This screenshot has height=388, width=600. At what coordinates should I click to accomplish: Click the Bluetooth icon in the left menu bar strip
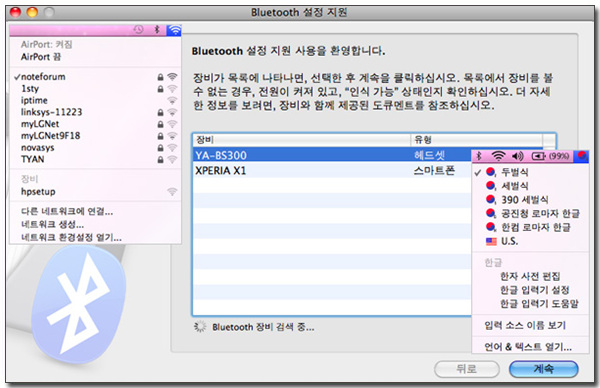coord(157,29)
